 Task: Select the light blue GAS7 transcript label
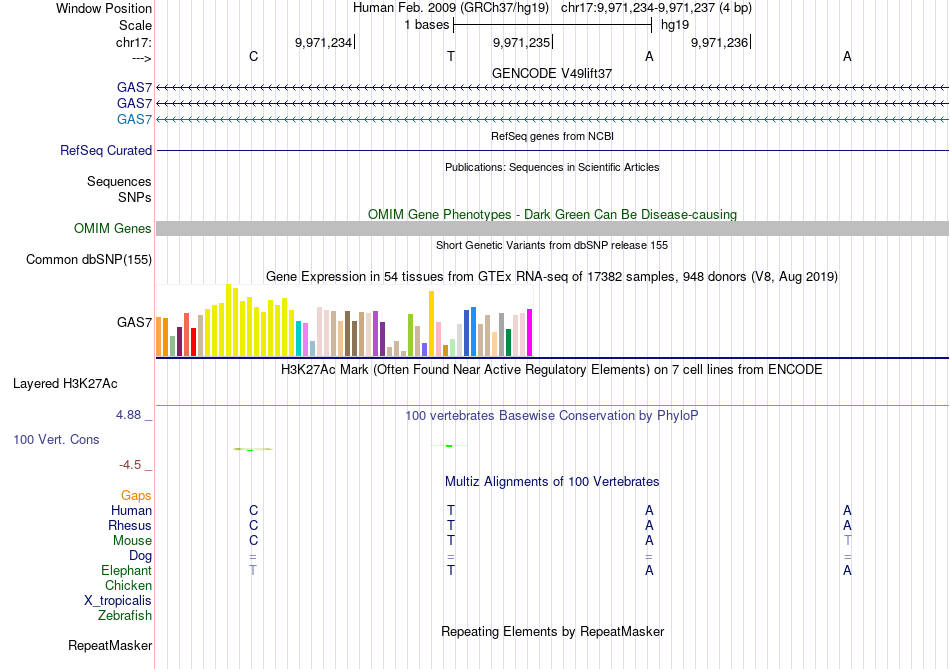[135, 119]
